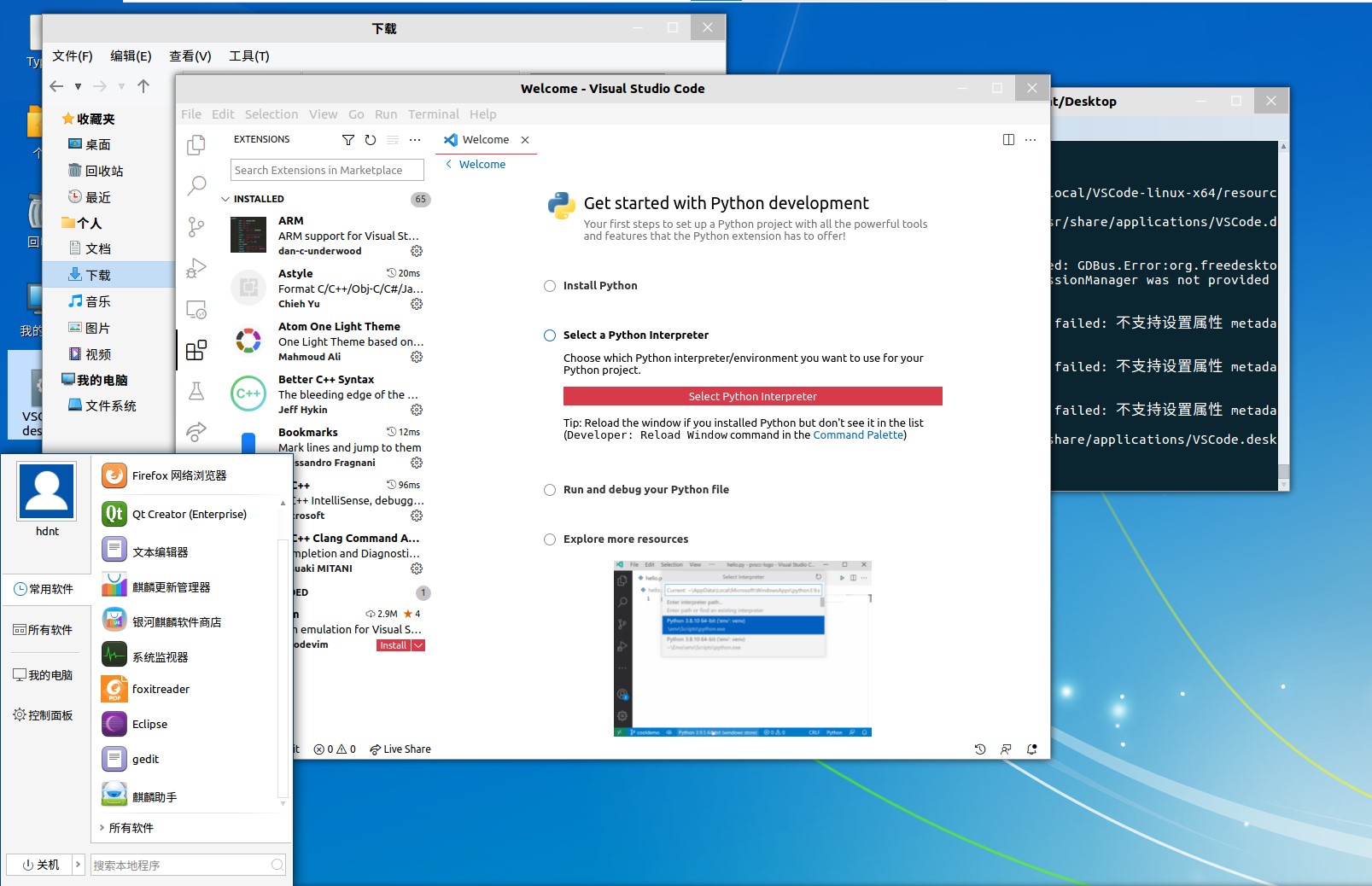Select the Extensions view icon
Image resolution: width=1372 pixels, height=886 pixels.
[196, 350]
